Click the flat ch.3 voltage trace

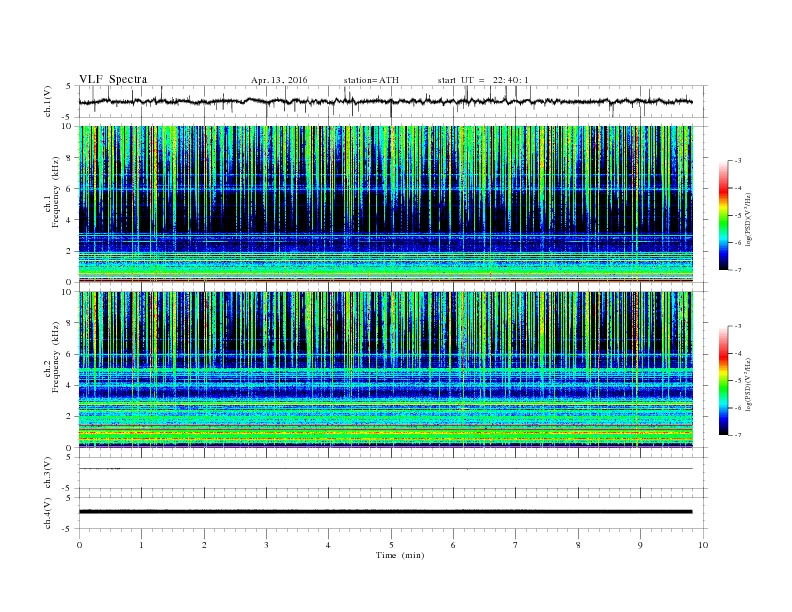click(x=385, y=469)
